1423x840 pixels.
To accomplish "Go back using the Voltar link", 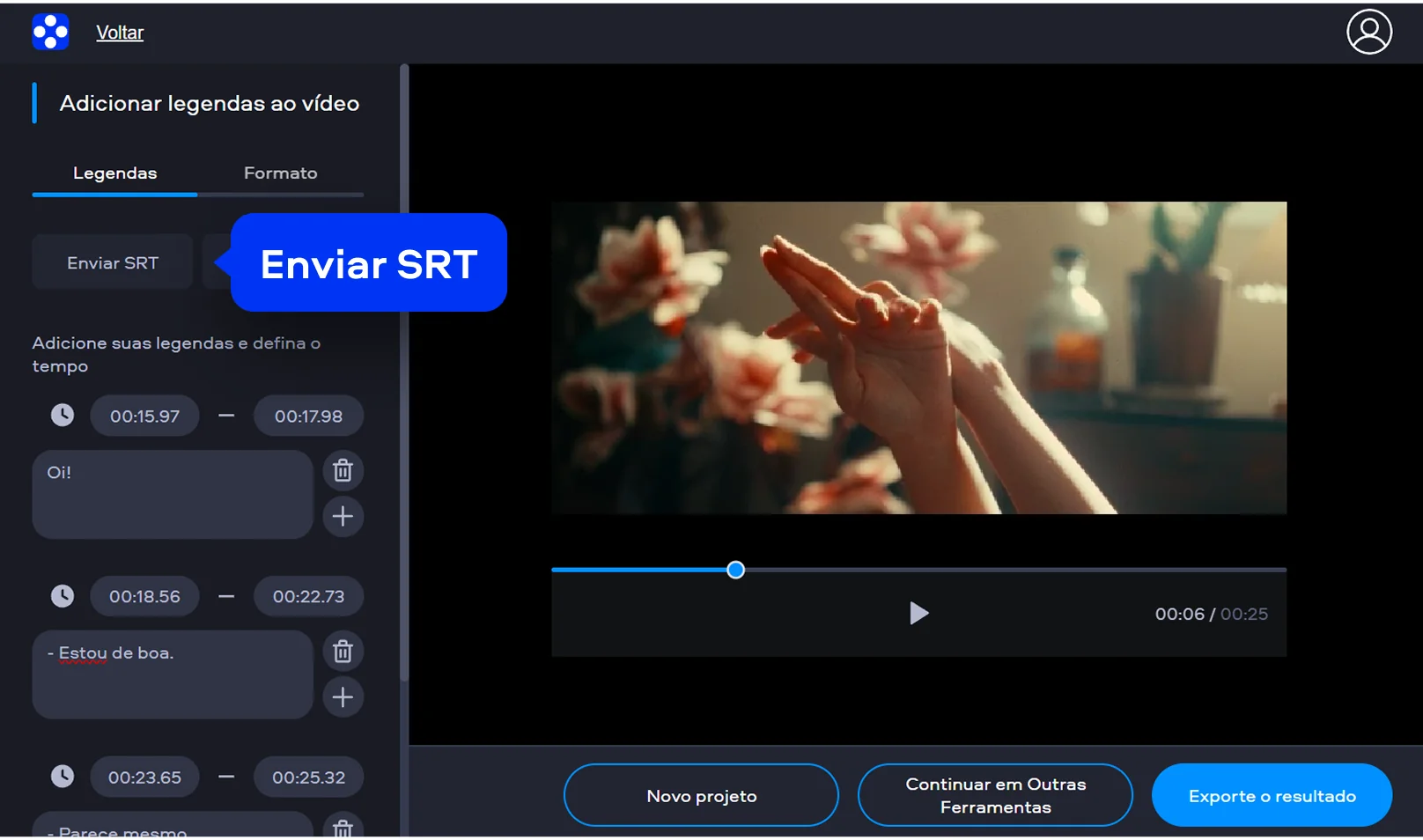I will pos(120,33).
